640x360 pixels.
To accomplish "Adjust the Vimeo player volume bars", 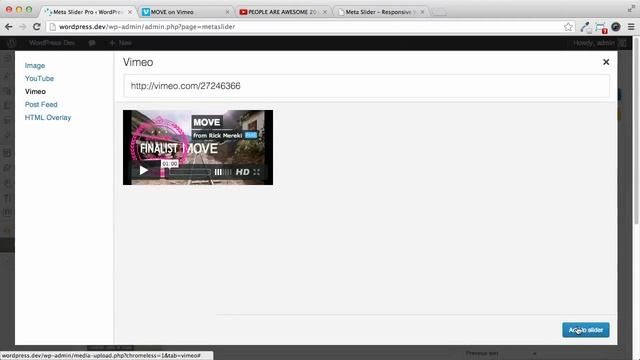I will coord(223,172).
